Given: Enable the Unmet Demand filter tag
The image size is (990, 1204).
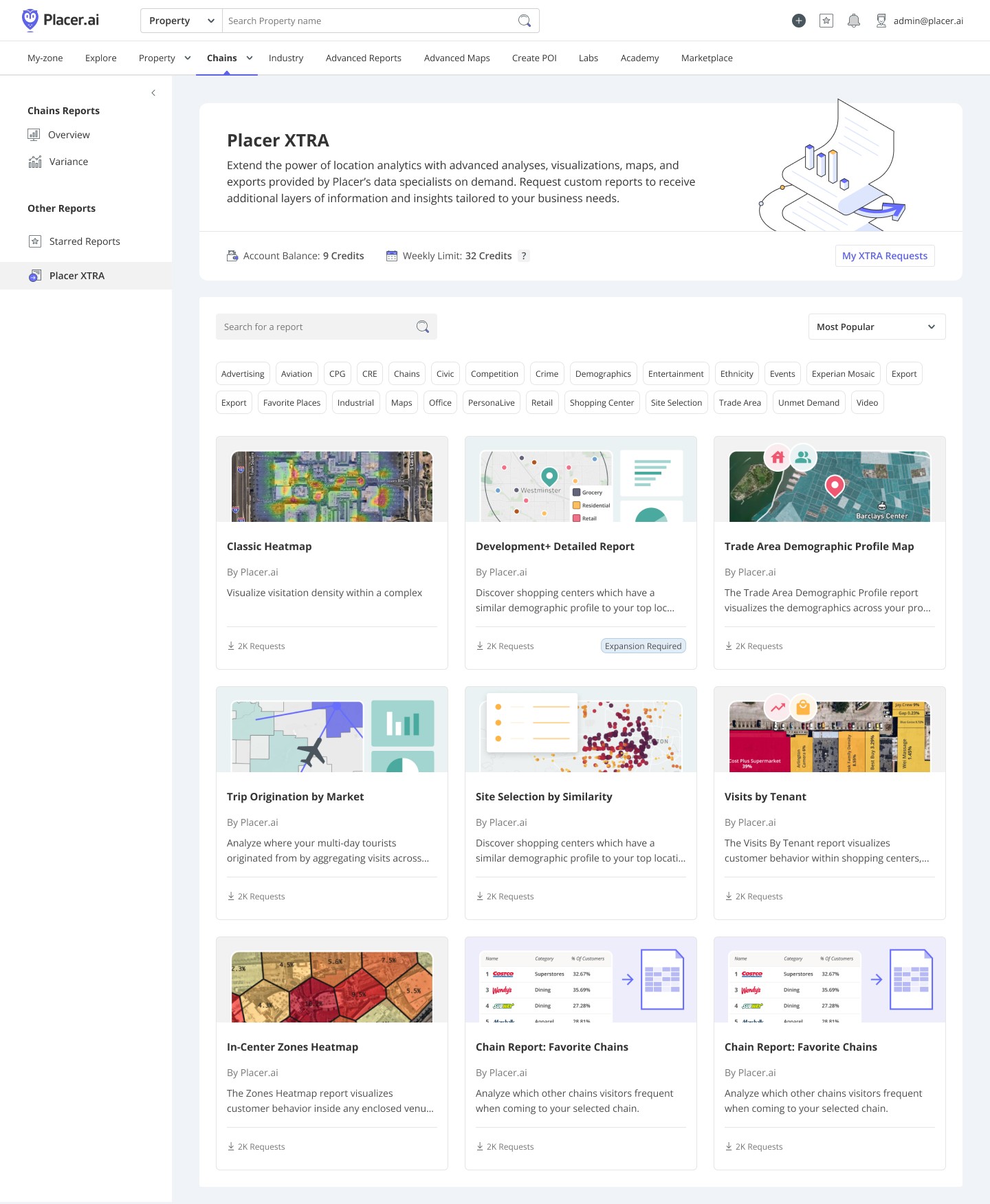Looking at the screenshot, I should point(808,402).
